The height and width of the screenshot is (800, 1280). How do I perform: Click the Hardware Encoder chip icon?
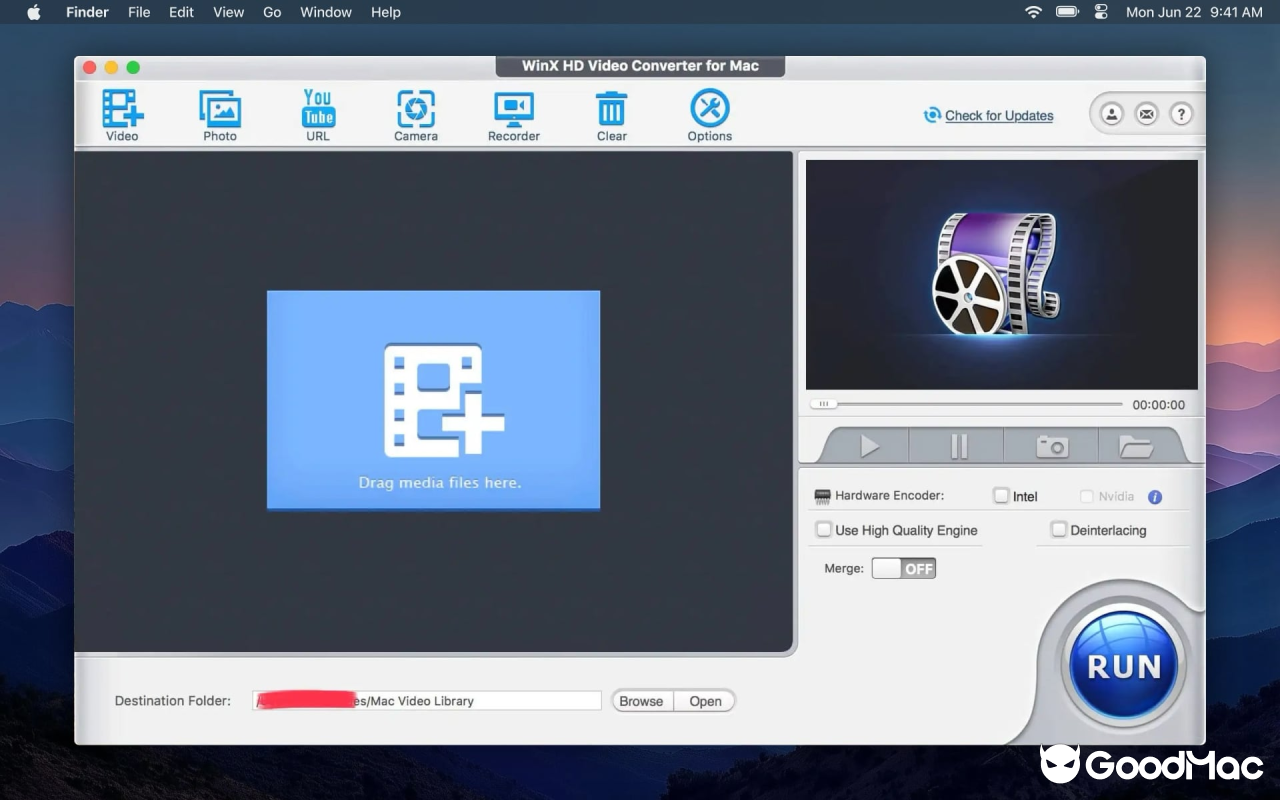pyautogui.click(x=823, y=496)
